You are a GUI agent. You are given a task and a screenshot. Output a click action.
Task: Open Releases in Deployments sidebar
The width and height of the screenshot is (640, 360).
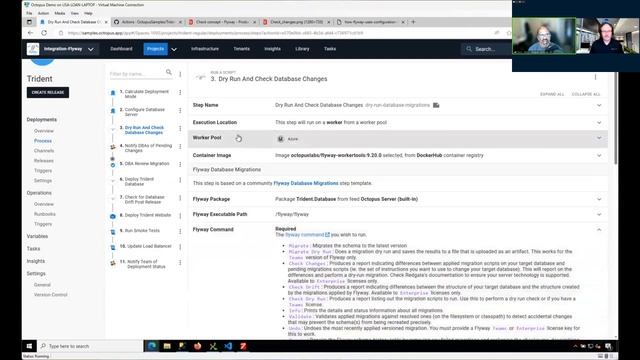coord(44,161)
